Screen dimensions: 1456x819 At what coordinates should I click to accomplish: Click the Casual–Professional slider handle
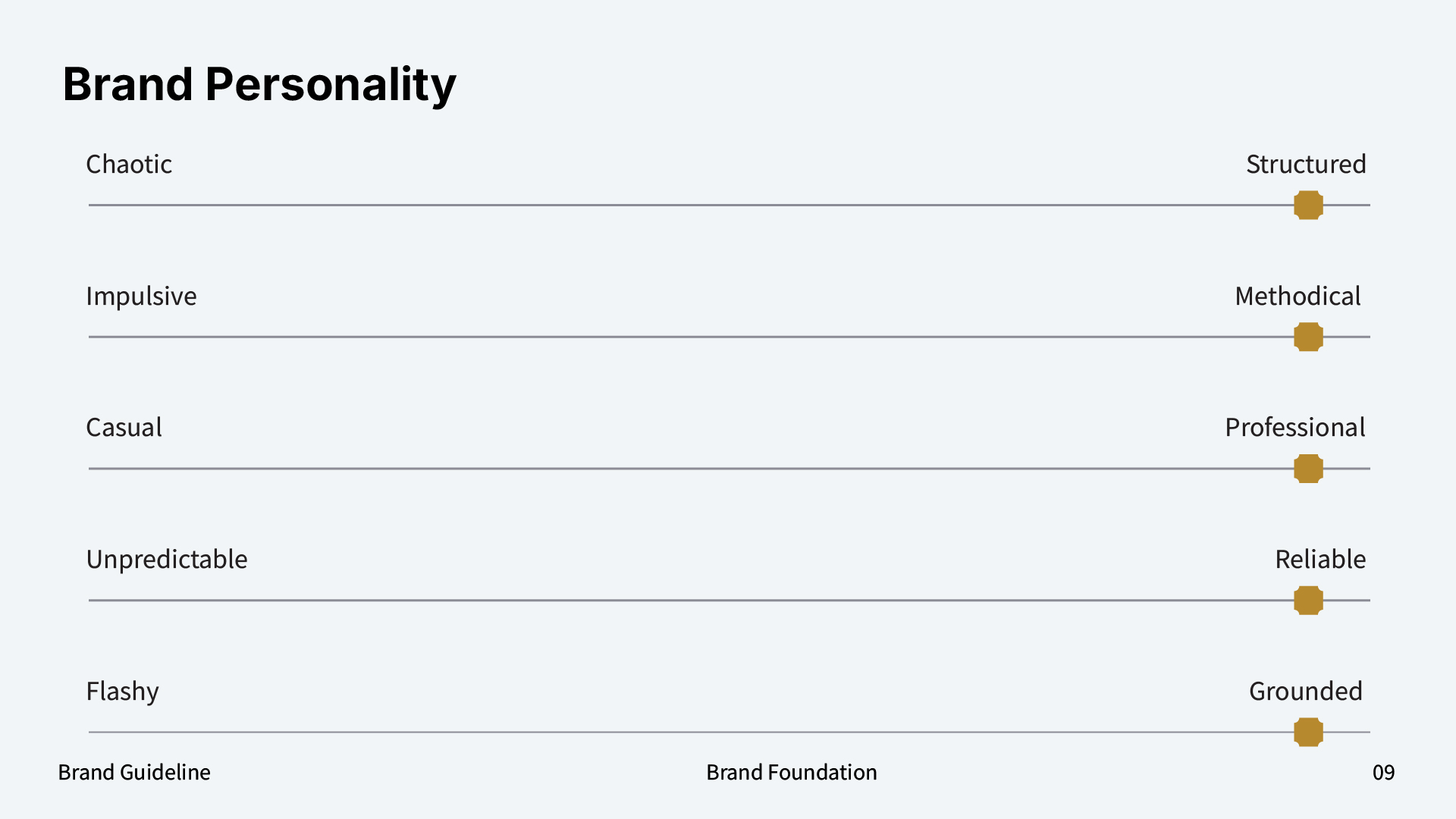[1308, 469]
